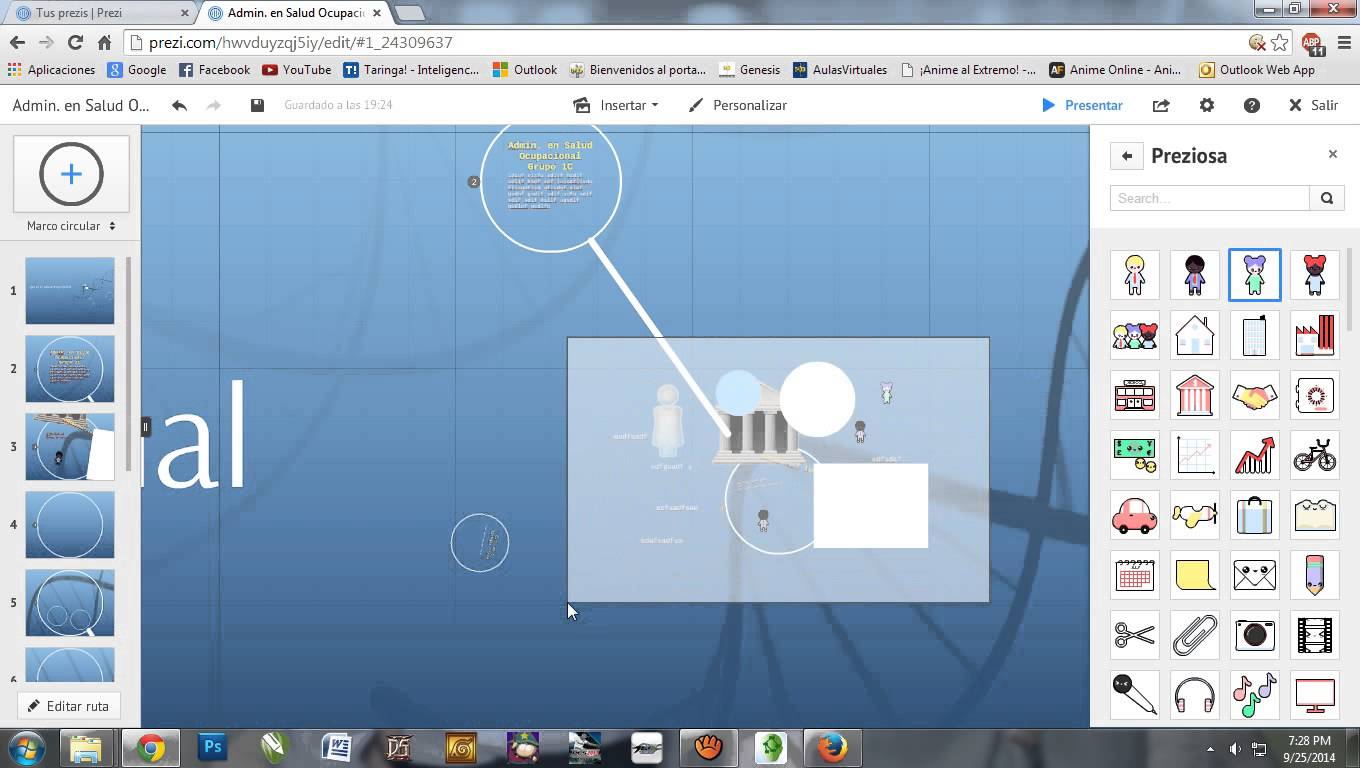Insert the red calendar clipart
The width and height of the screenshot is (1360, 768).
coord(1134,575)
